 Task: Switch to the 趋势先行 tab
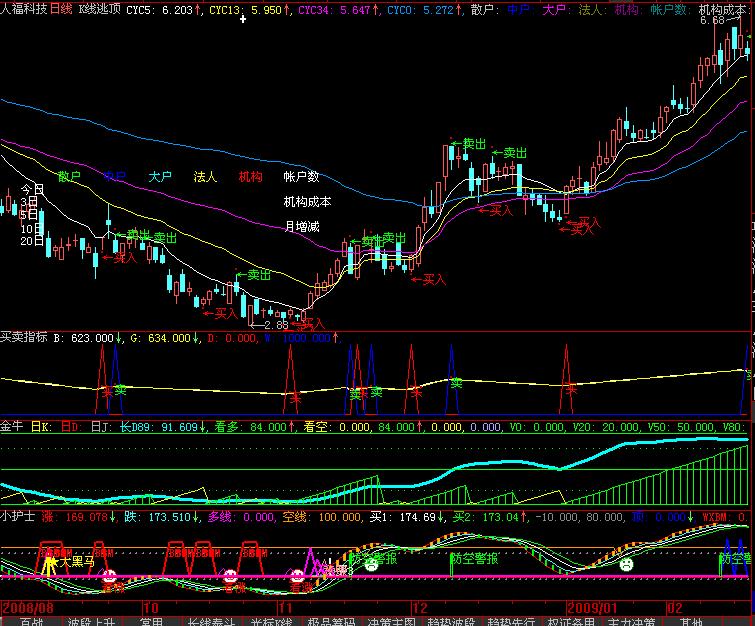(511, 621)
